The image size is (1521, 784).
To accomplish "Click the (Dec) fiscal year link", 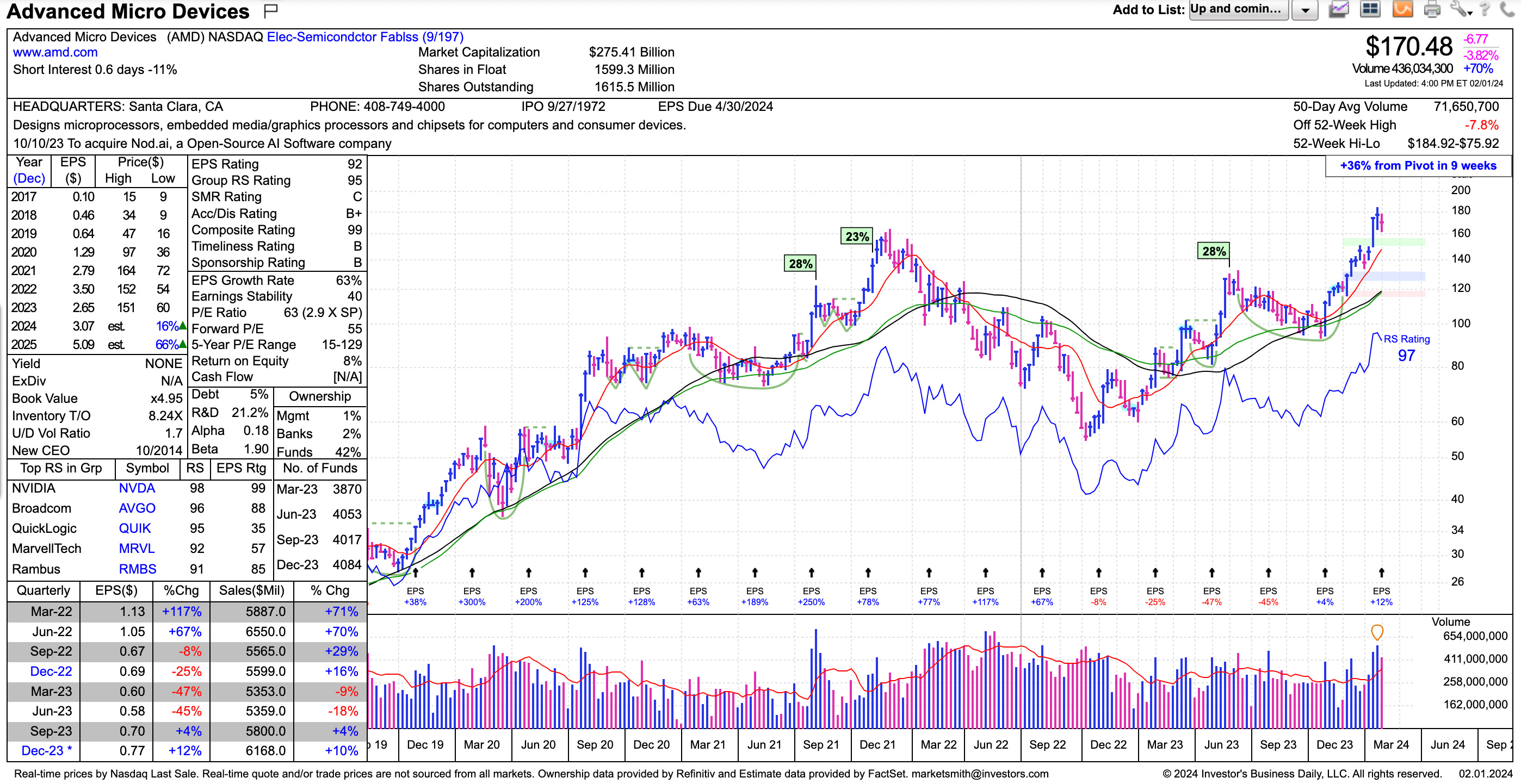I will pyautogui.click(x=29, y=178).
